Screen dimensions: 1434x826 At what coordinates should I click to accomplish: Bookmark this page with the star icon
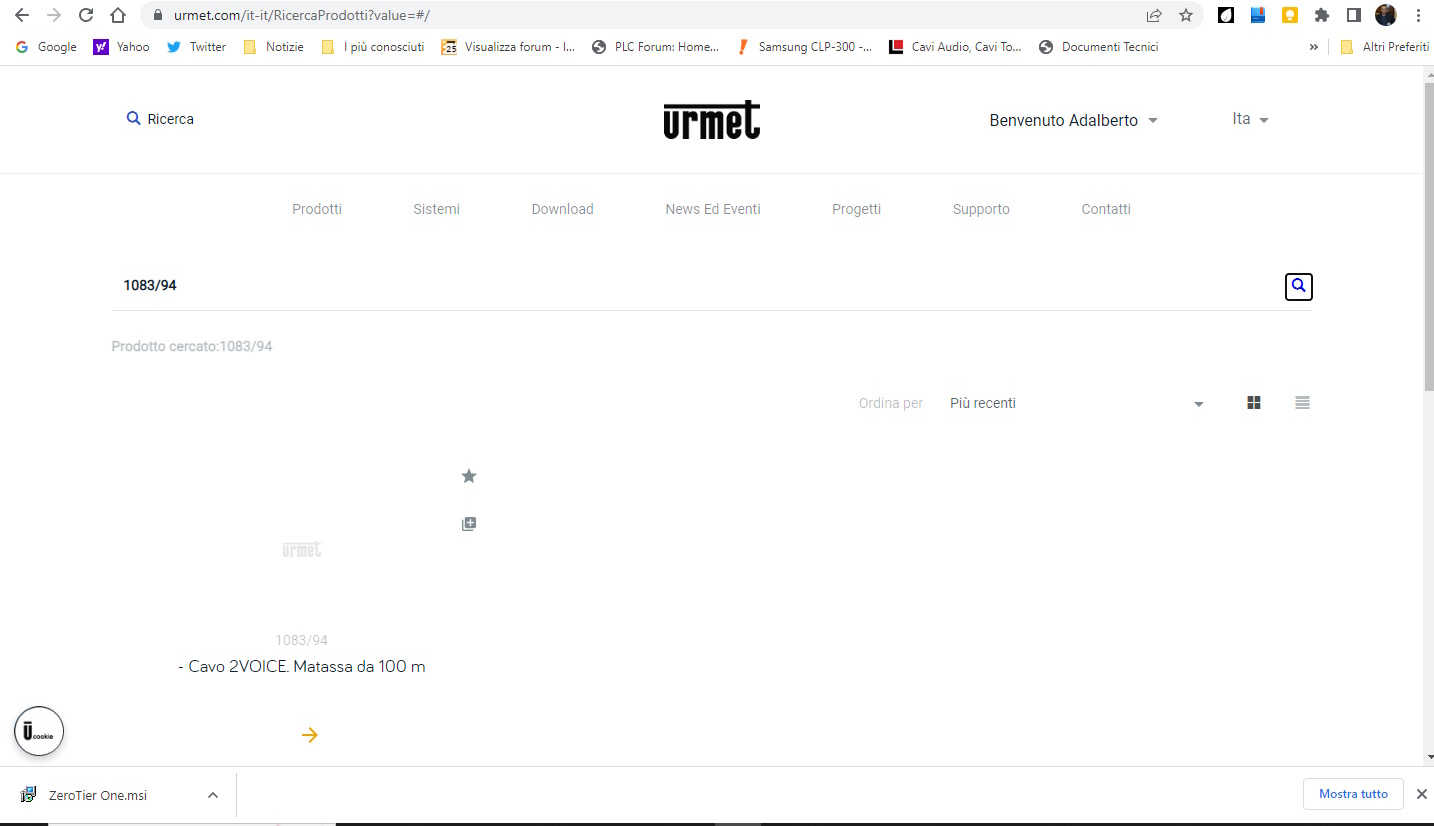(1186, 15)
